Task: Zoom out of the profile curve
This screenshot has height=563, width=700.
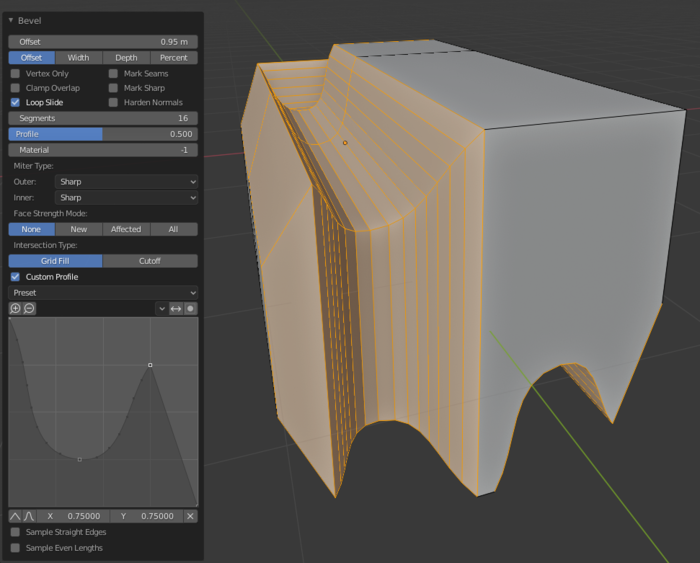Action: (29, 309)
